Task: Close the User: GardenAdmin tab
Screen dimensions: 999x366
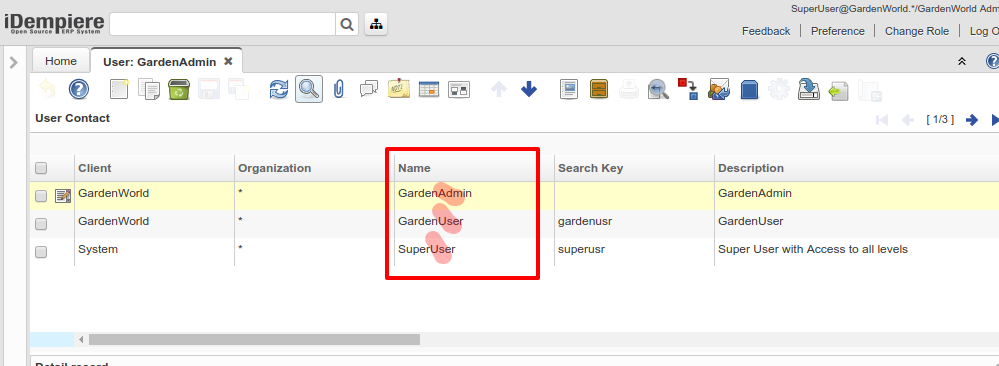Action: click(228, 61)
